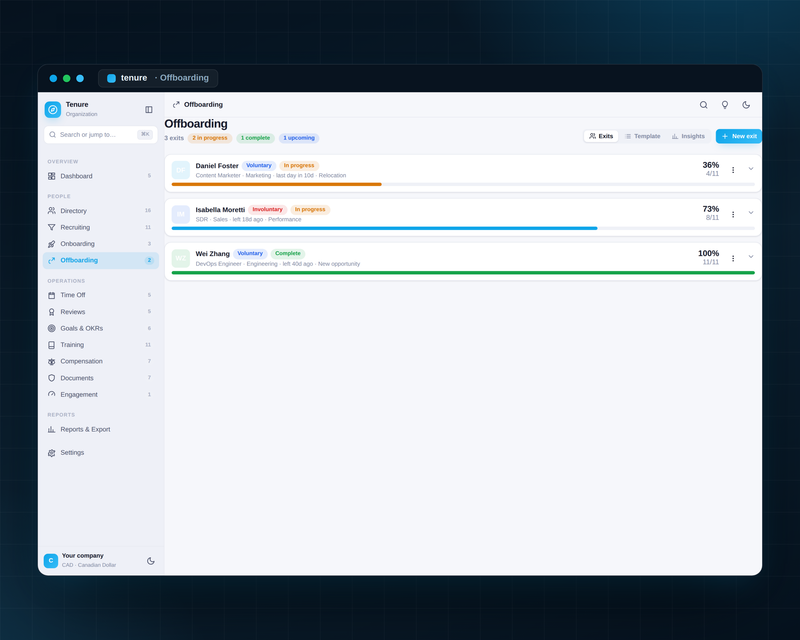Click the 36% completion value
The height and width of the screenshot is (640, 800).
(710, 165)
